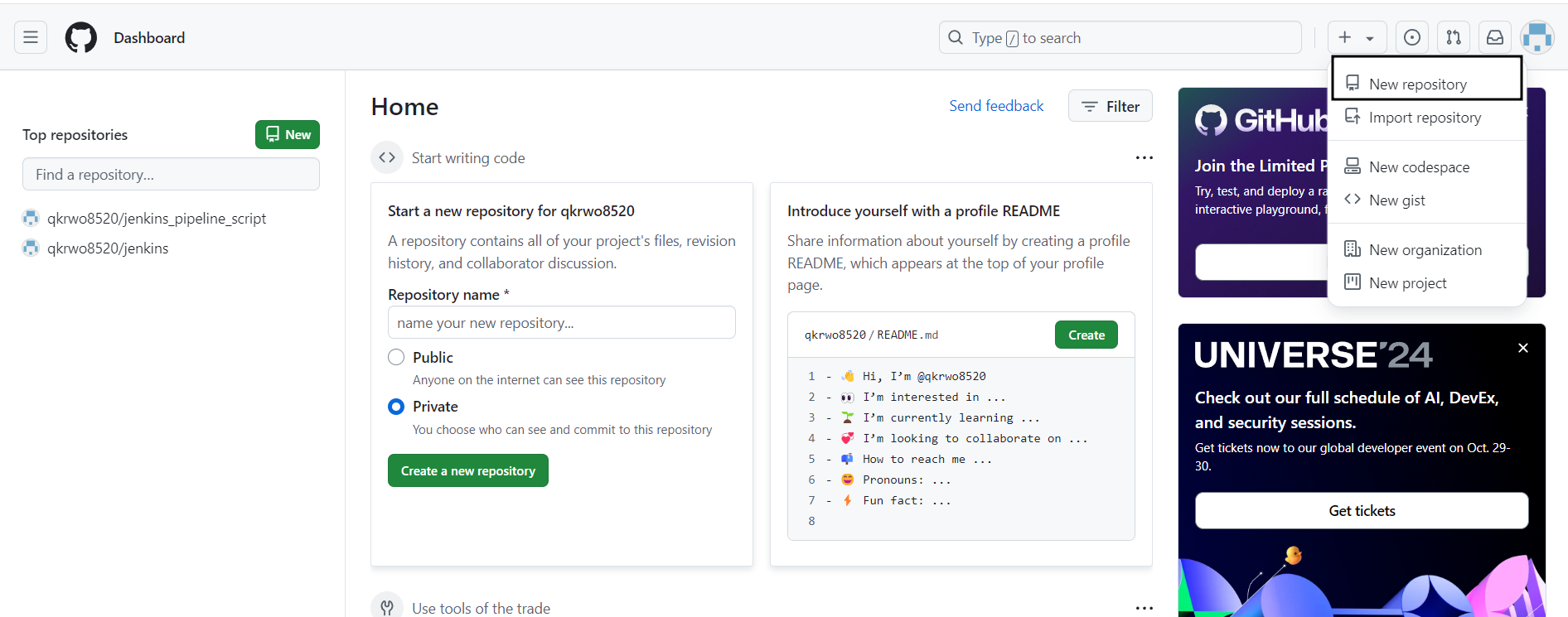Image resolution: width=1568 pixels, height=617 pixels.
Task: Toggle the create-new dropdown caret
Action: (x=1370, y=38)
